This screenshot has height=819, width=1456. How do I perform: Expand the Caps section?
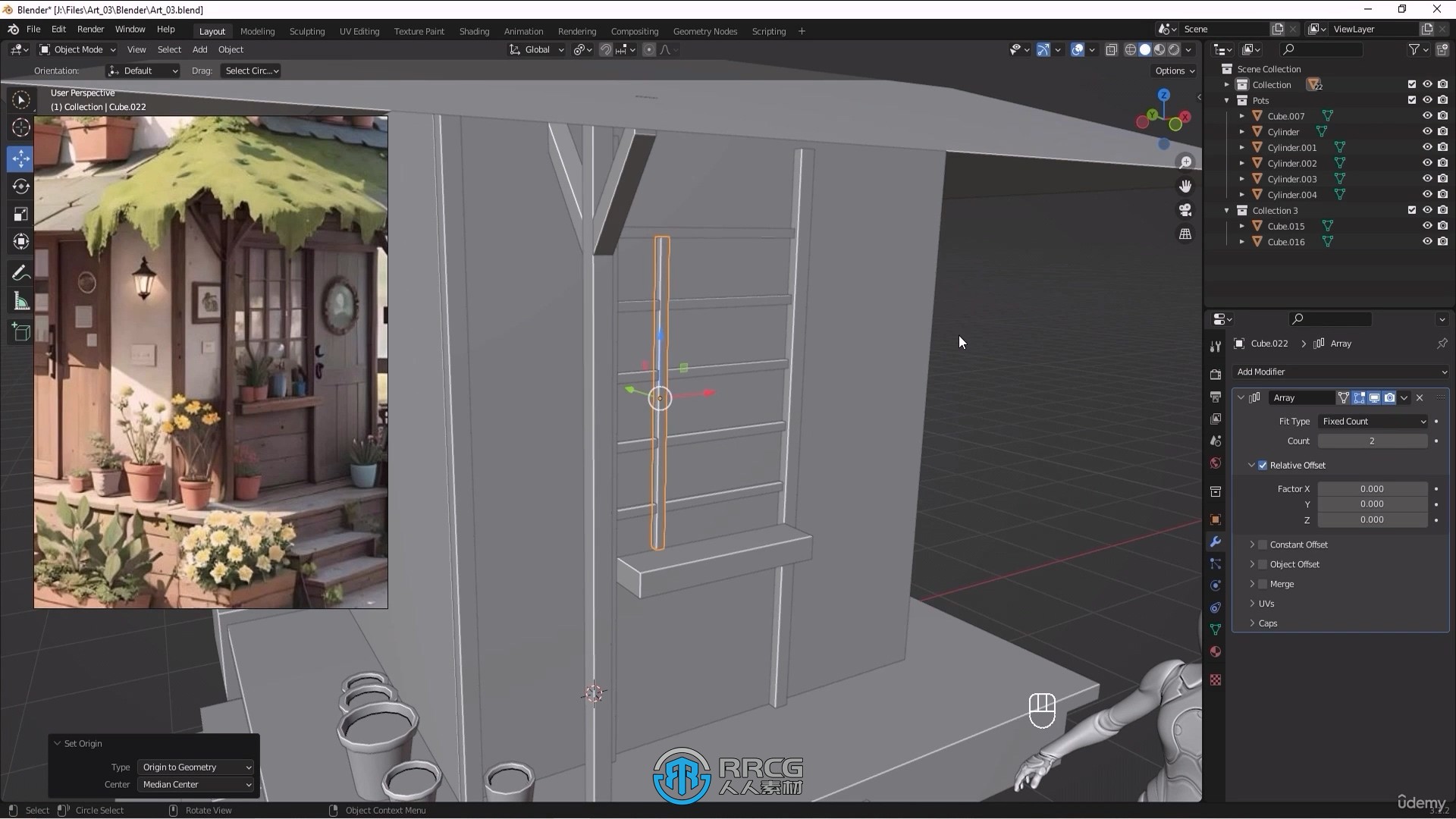click(x=1268, y=623)
